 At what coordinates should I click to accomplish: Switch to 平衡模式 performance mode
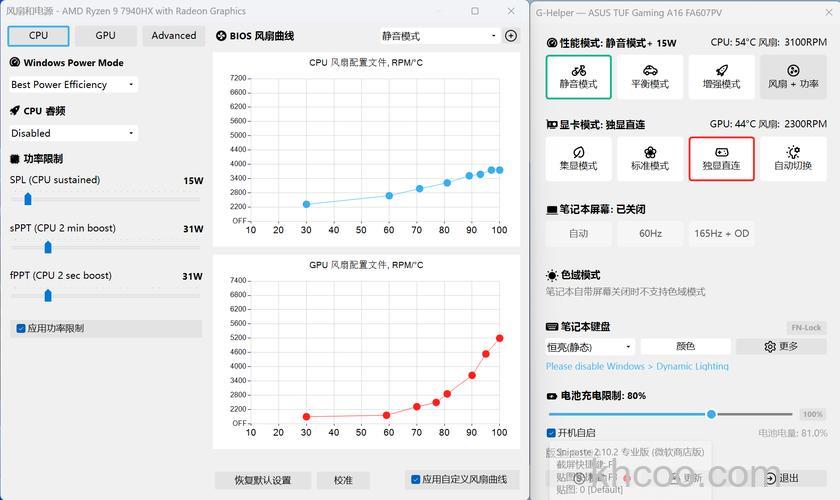coord(650,76)
